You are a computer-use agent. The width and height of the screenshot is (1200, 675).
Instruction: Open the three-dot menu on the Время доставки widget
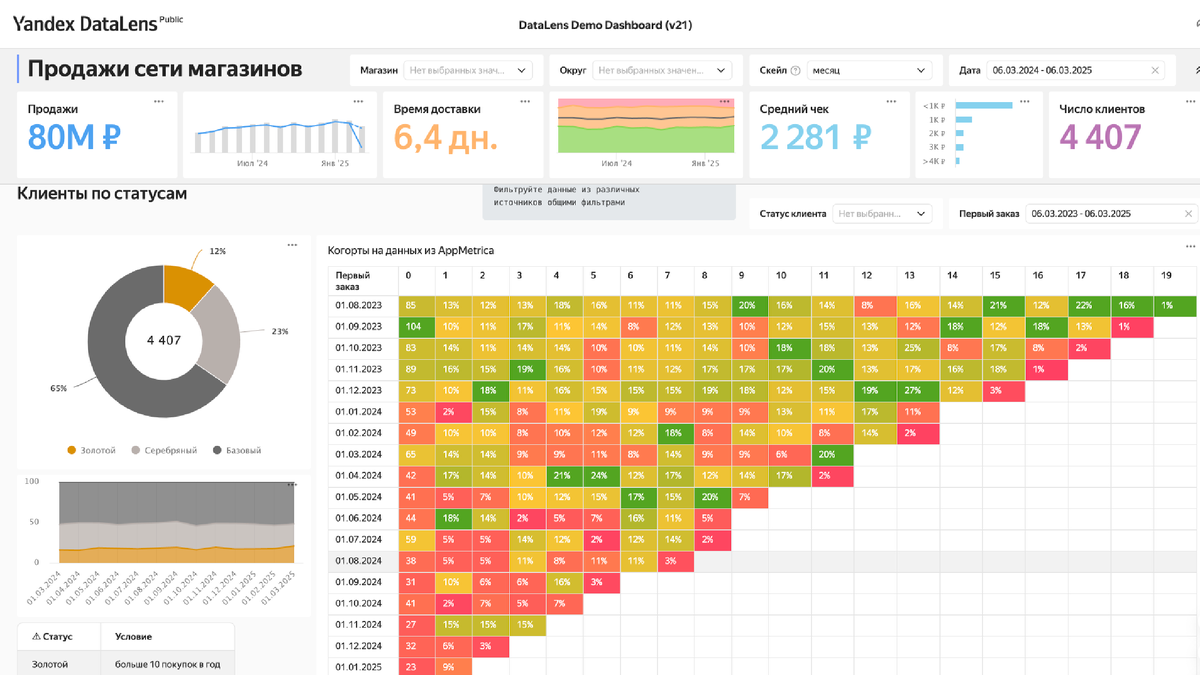coord(525,101)
